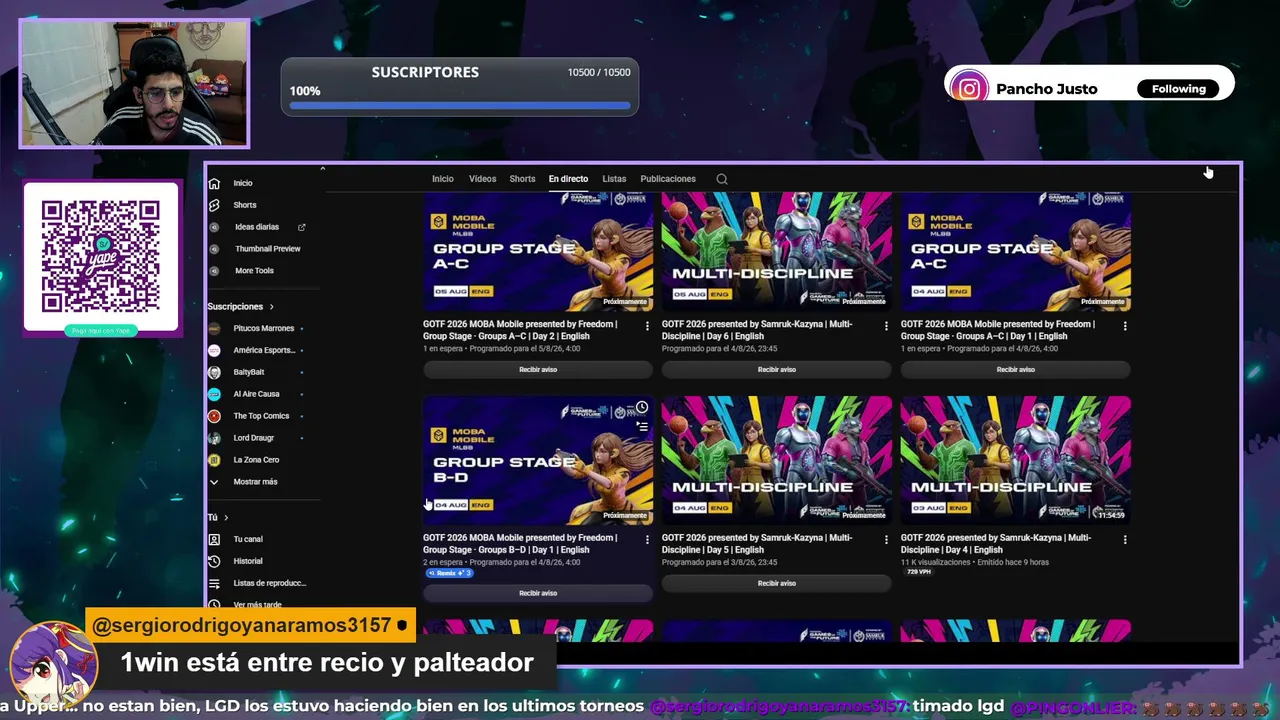Open the Shorts icon in sidebar
Screen dimensions: 1280x720
(x=214, y=205)
